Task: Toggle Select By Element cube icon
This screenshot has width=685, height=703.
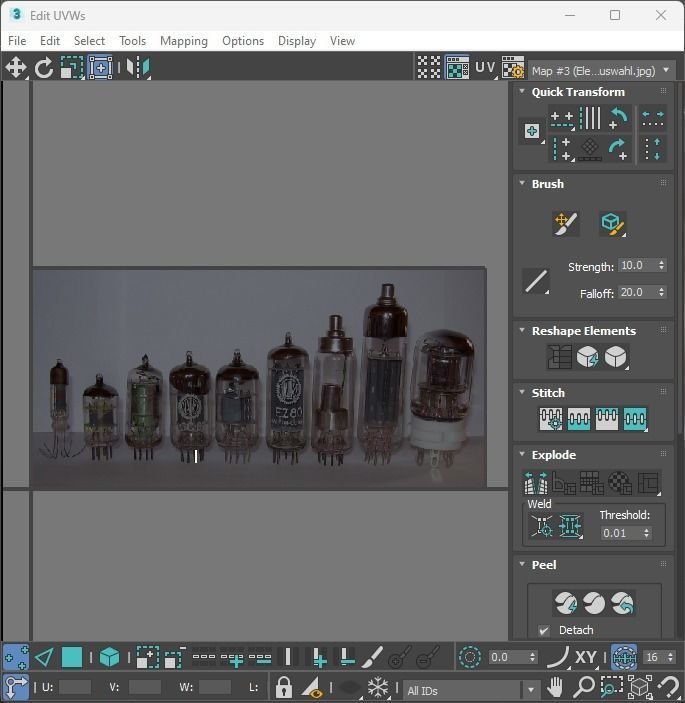Action: [x=109, y=658]
